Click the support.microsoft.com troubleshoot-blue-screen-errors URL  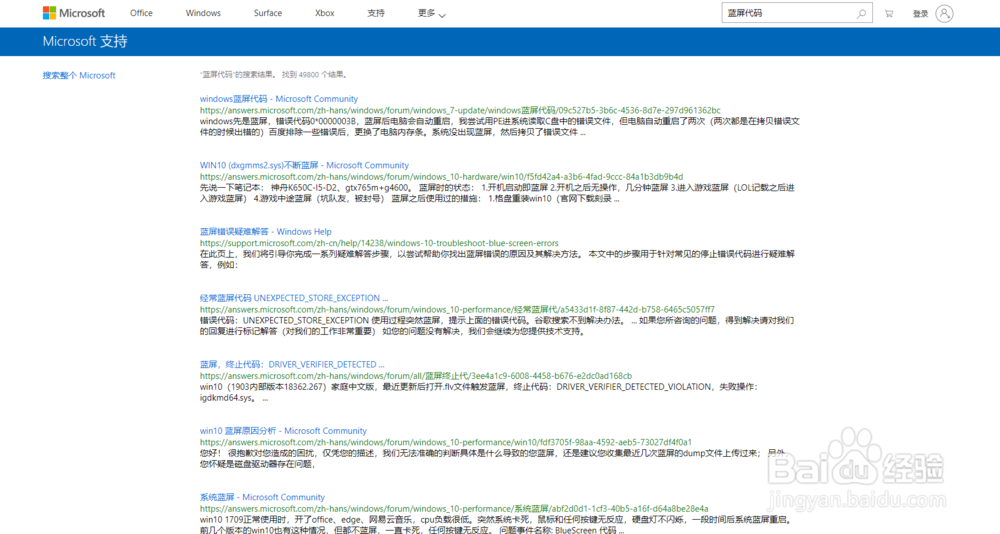379,243
